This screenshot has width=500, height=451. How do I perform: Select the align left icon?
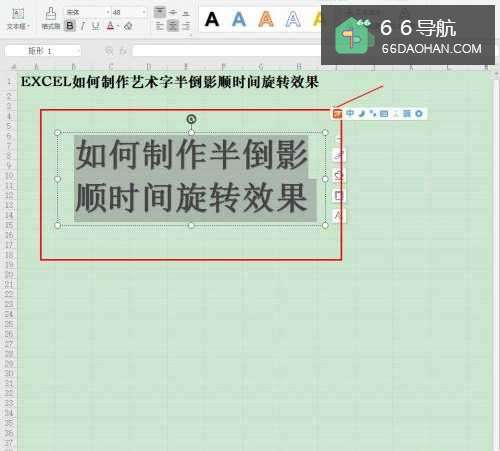click(x=160, y=26)
